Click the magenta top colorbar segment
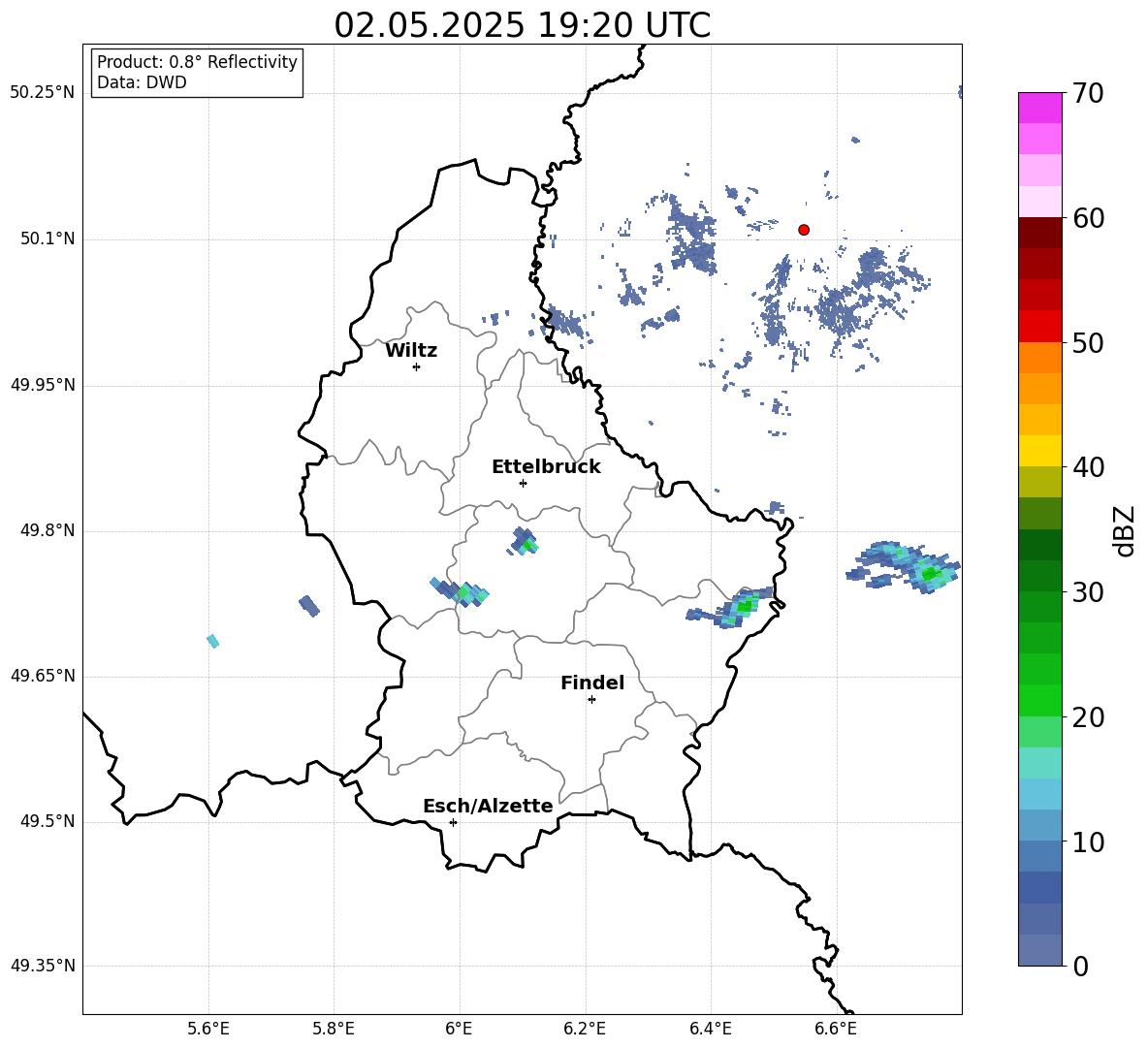Screen dimensions: 1148x1048 [1039, 108]
